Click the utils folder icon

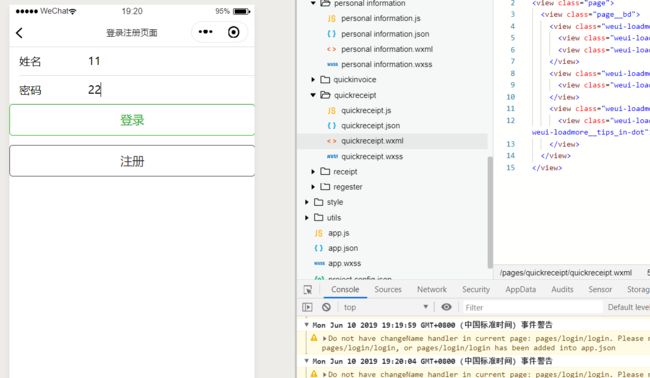(x=318, y=217)
